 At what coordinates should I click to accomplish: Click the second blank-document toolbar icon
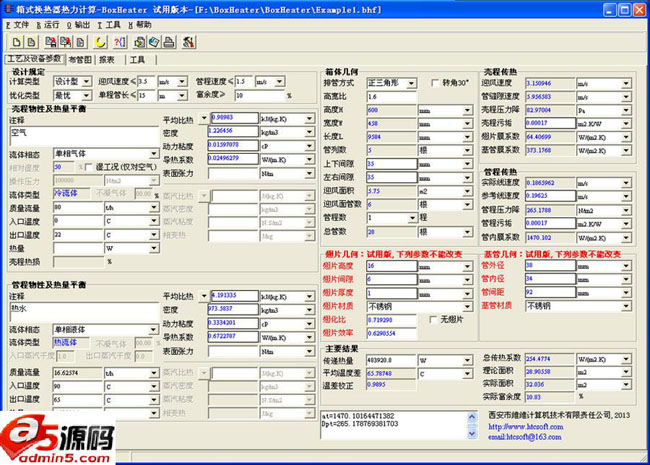pos(32,42)
